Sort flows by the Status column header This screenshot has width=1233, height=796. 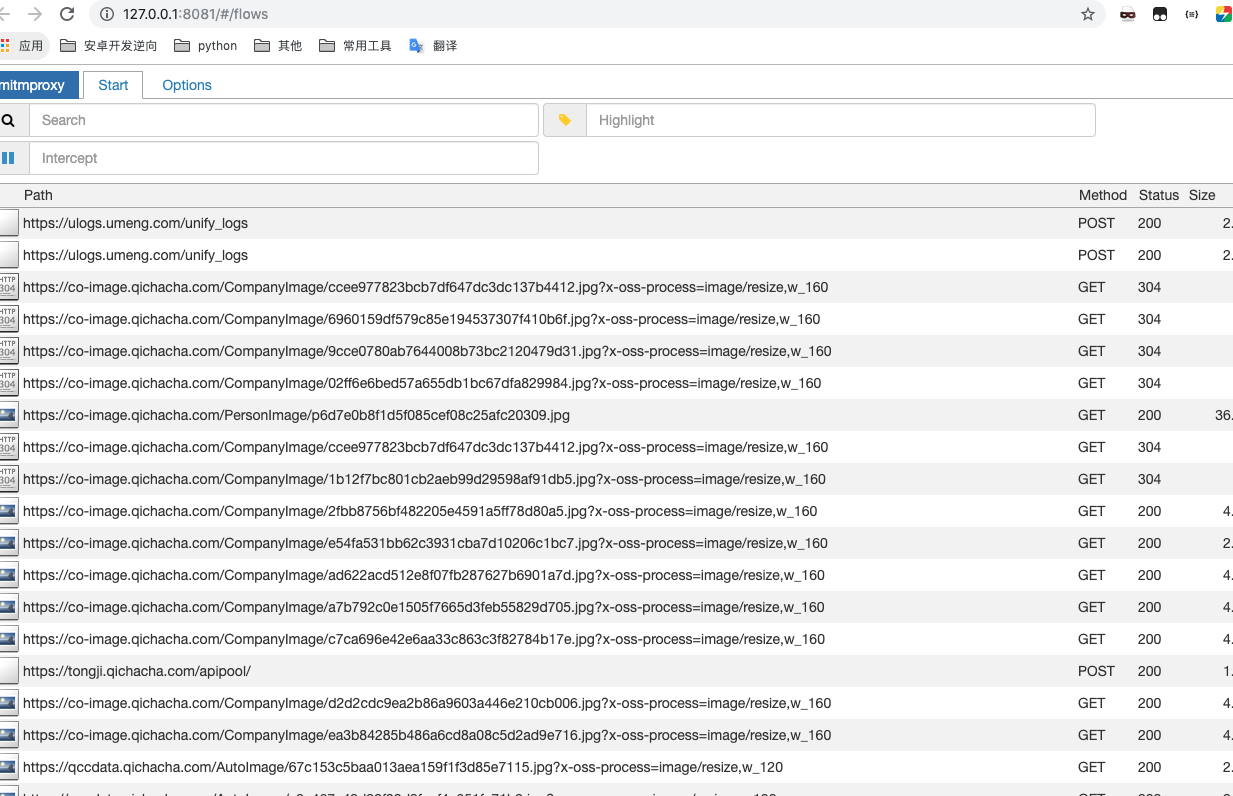(1159, 195)
